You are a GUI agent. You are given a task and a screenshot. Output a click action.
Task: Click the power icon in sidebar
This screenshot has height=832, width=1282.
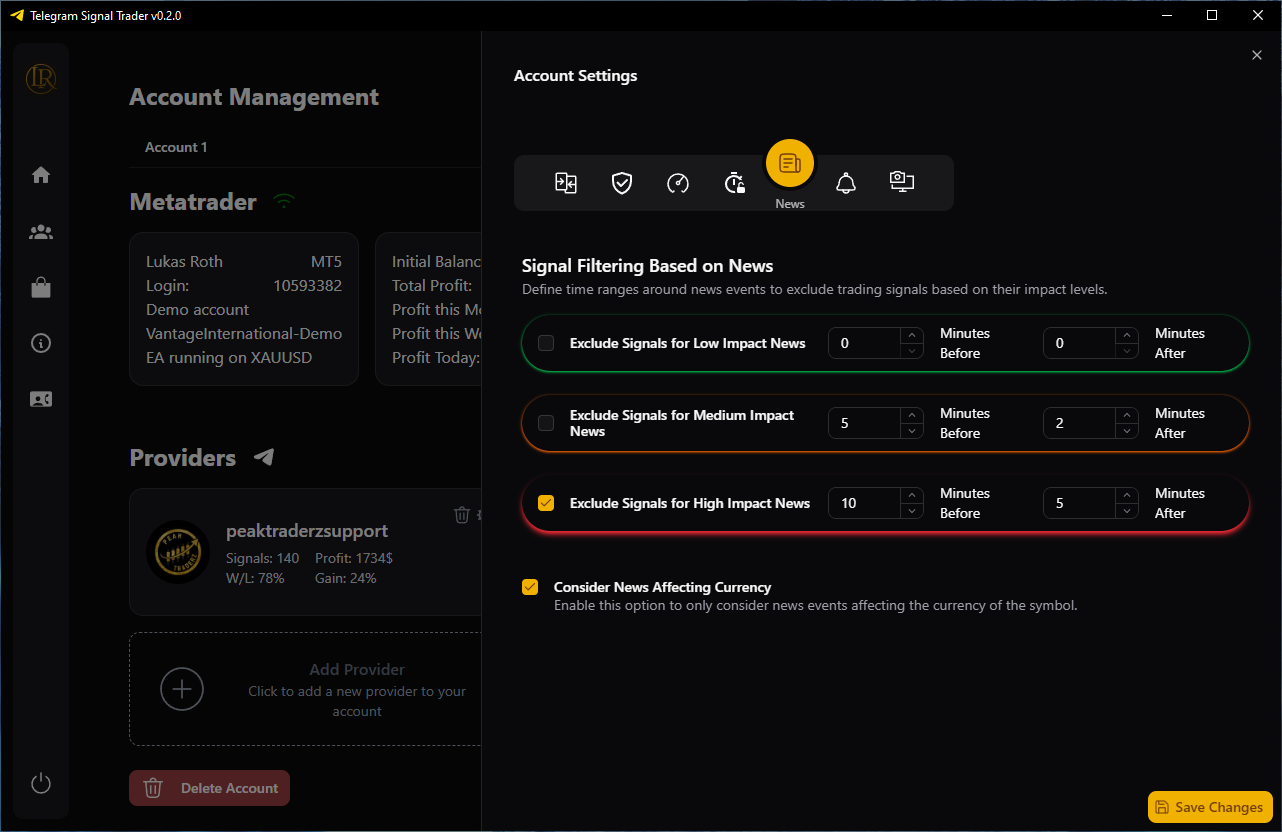[41, 783]
